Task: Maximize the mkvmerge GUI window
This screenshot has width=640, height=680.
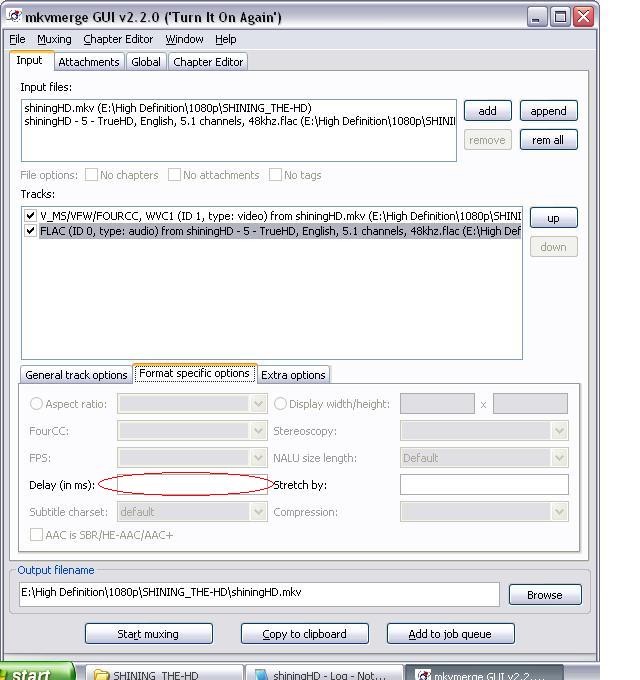Action: pos(560,18)
